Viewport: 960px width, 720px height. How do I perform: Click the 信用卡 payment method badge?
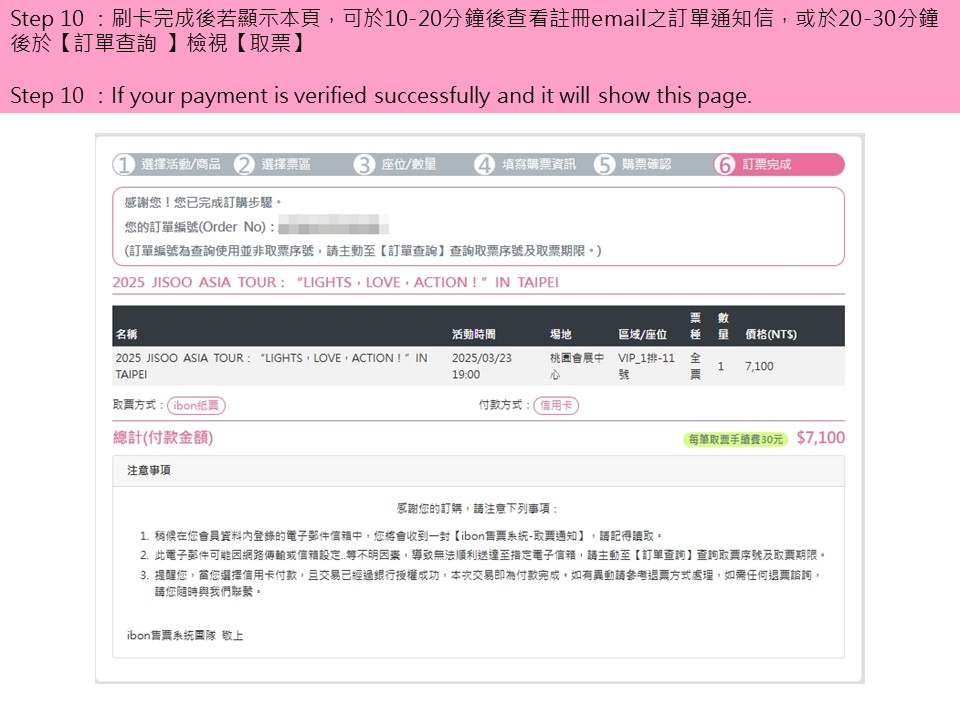(x=556, y=406)
